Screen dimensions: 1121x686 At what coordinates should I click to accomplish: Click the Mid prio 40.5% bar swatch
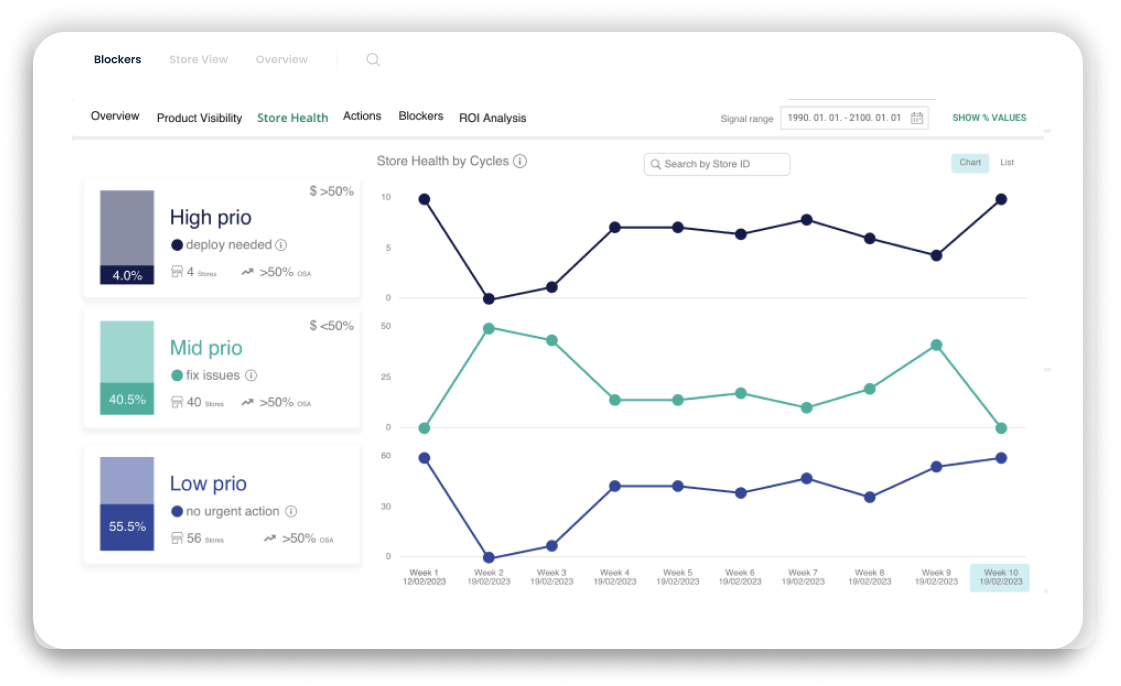127,399
